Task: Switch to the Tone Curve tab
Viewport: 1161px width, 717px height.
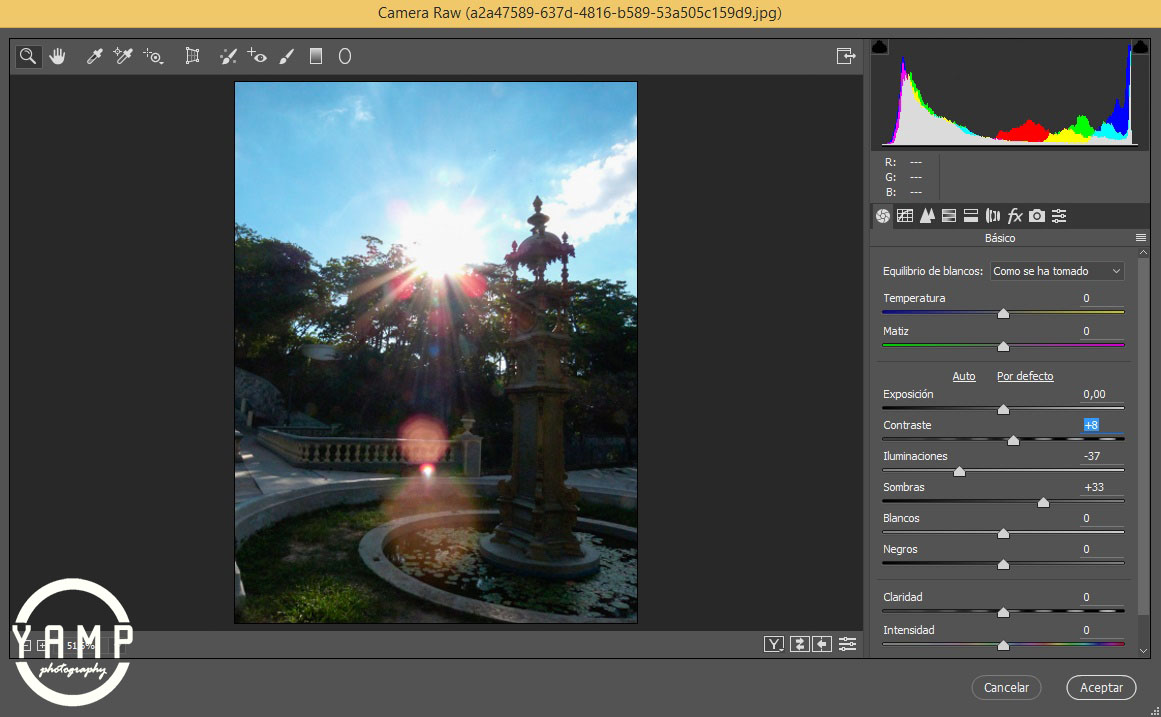Action: pos(905,215)
